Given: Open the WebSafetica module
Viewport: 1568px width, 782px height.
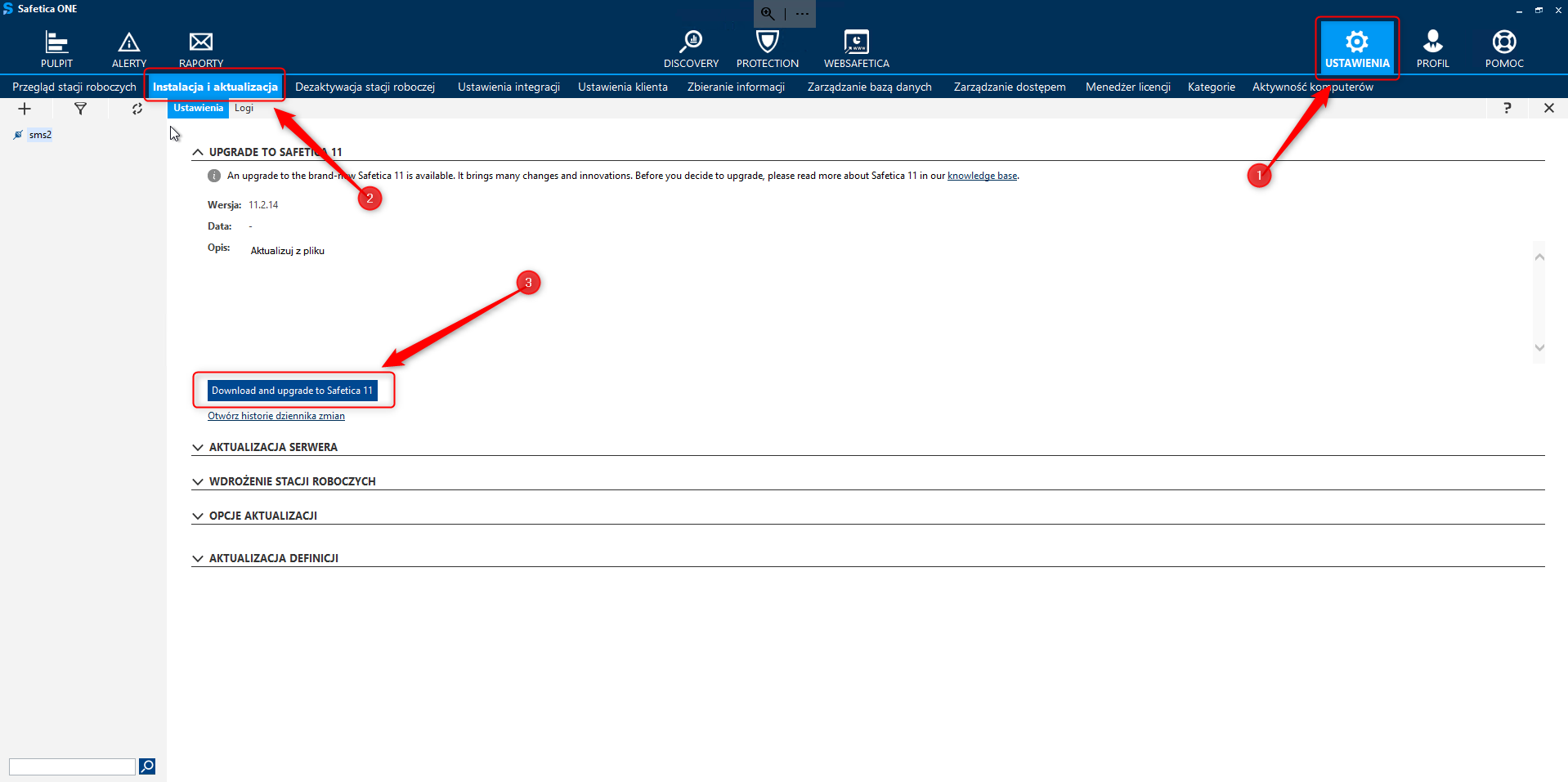Looking at the screenshot, I should point(856,48).
